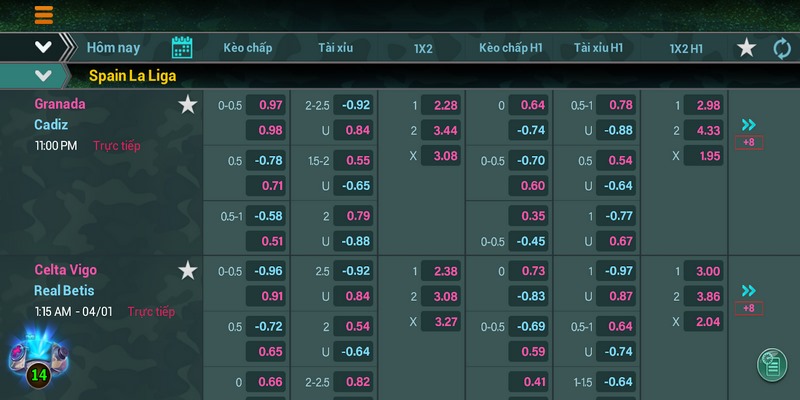
Task: Bet Cadiz first-half win at 4.33
Action: click(704, 130)
